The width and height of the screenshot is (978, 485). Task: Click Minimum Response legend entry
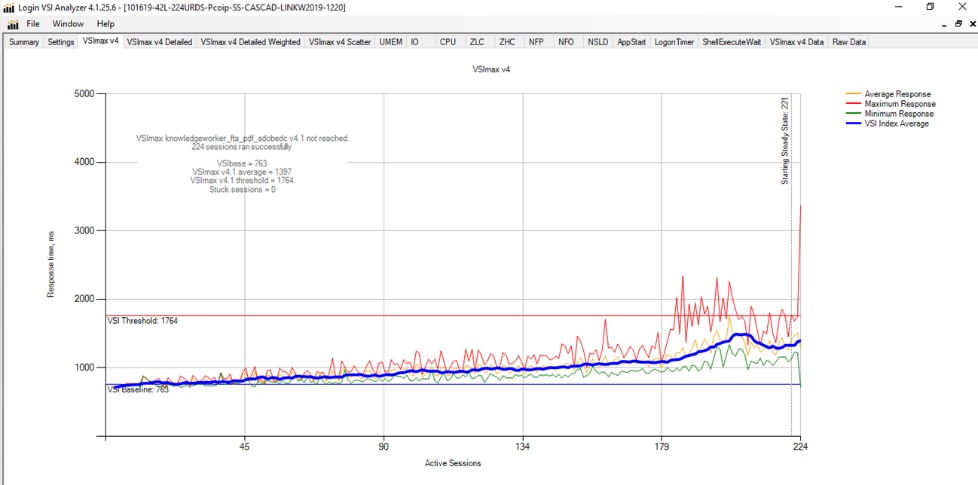coord(890,114)
